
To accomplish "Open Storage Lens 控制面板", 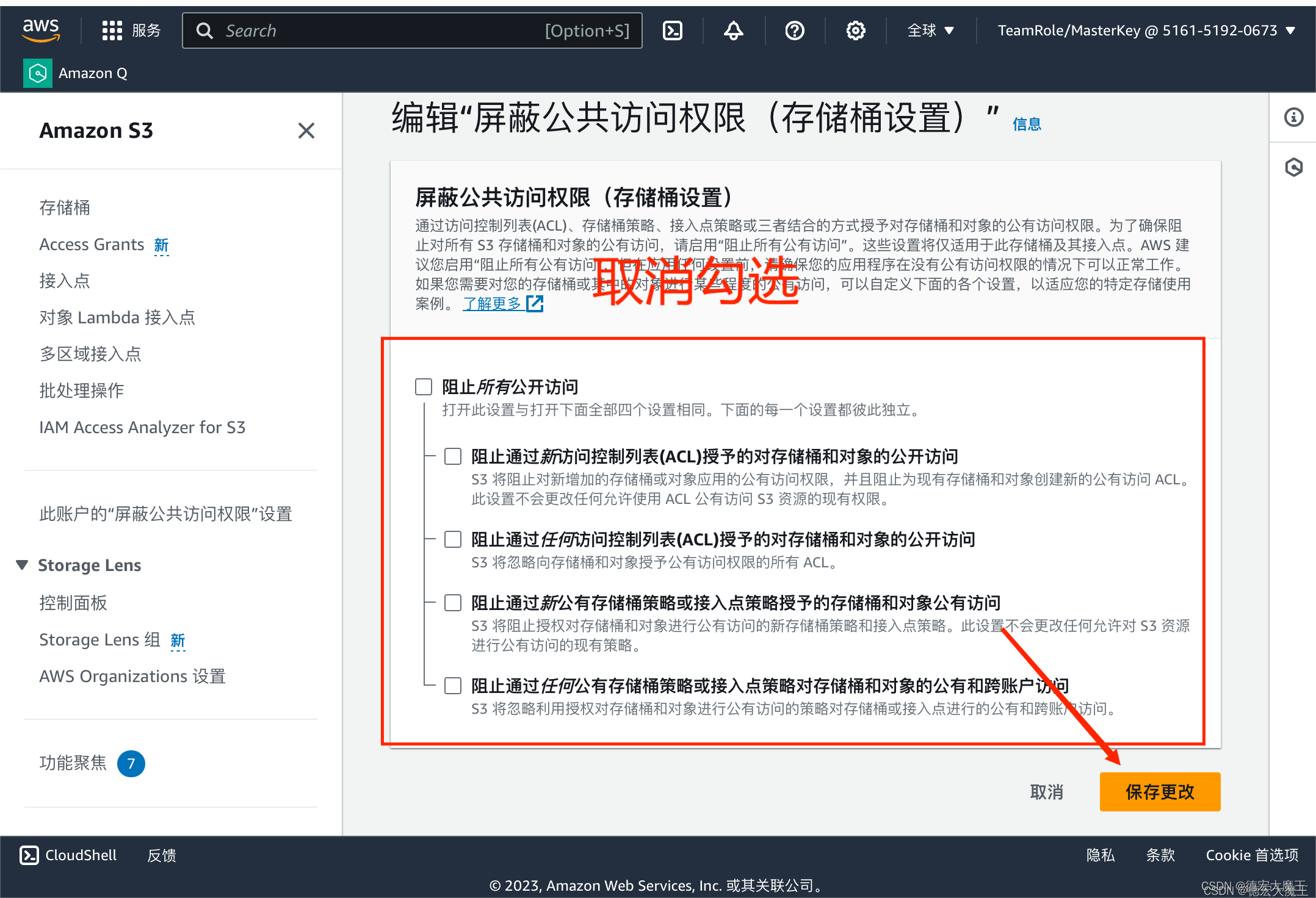I will [73, 603].
